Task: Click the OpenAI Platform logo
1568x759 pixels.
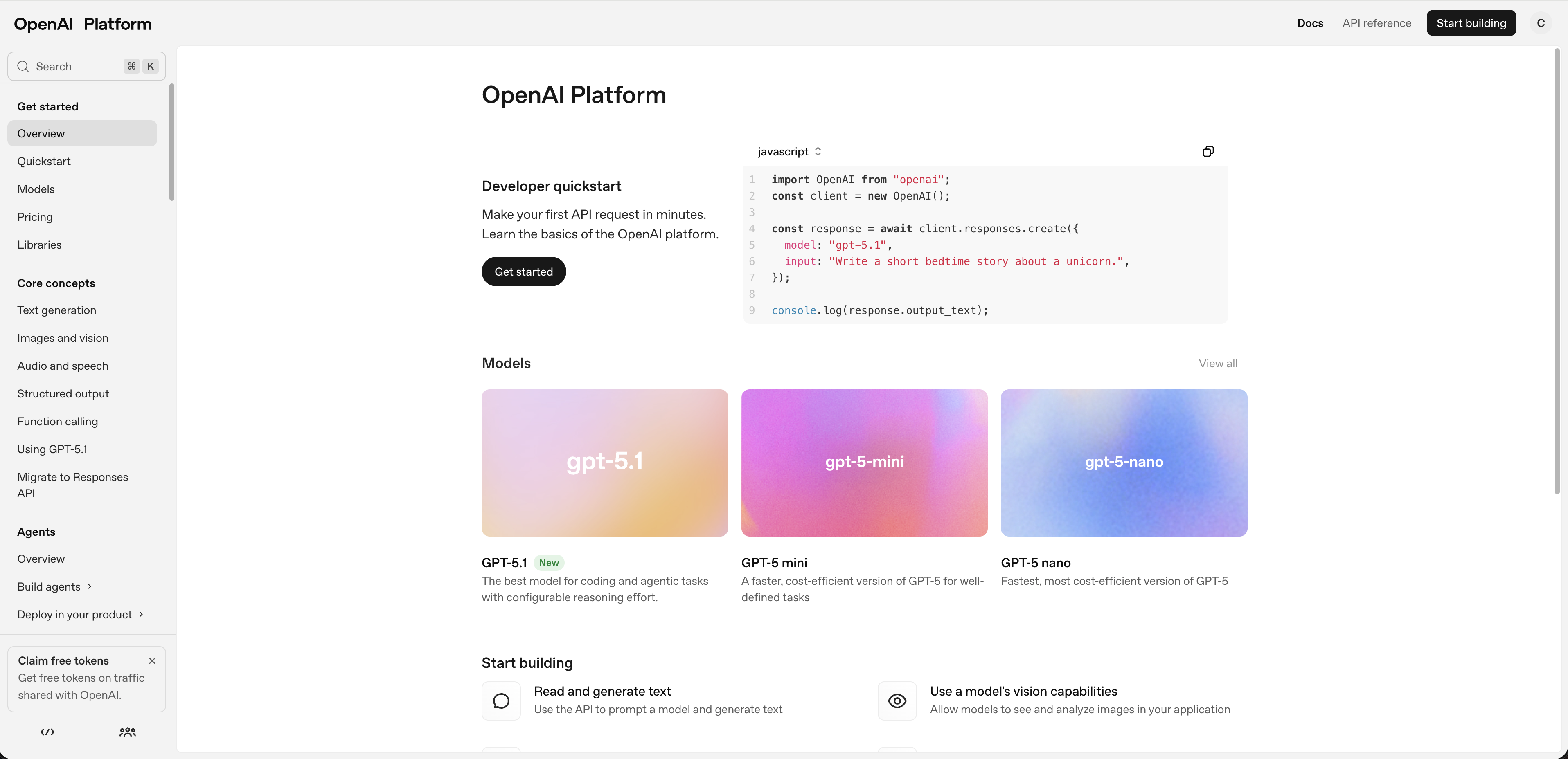Action: point(83,24)
